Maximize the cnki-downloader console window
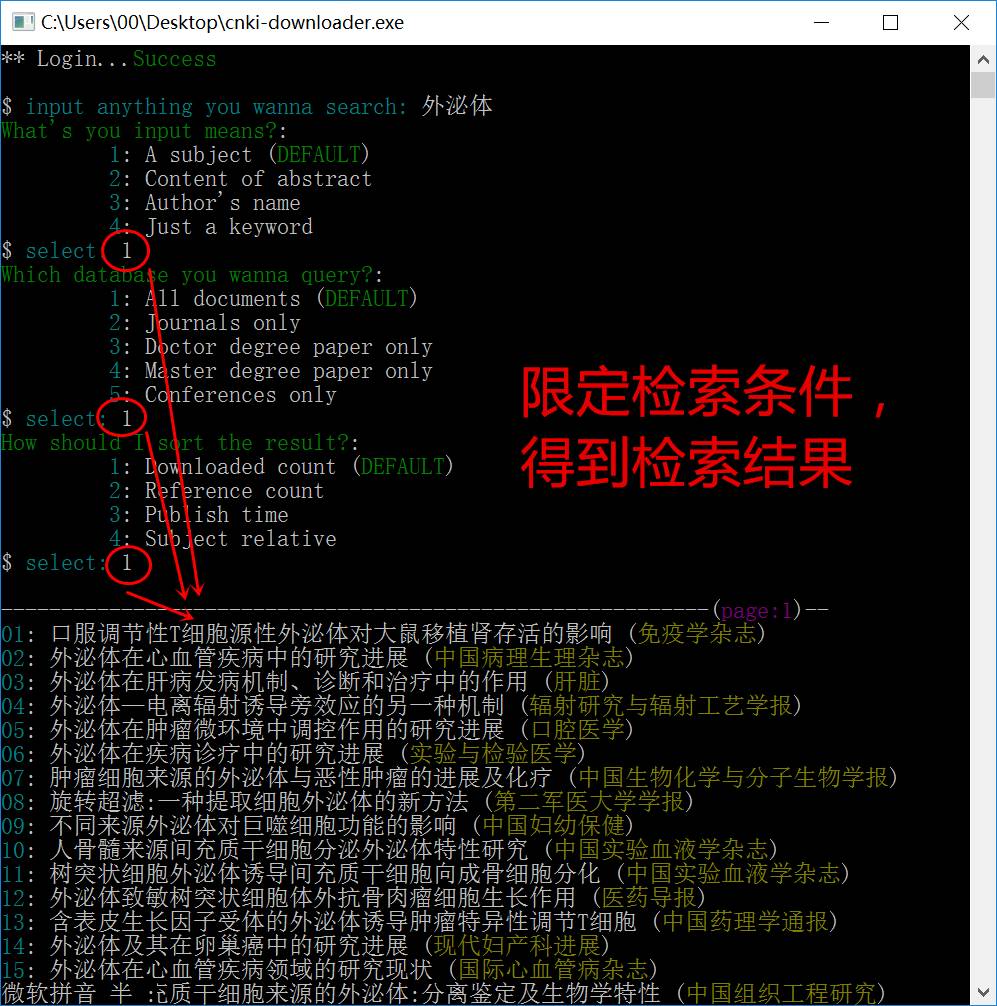The width and height of the screenshot is (997, 1006). tap(890, 22)
